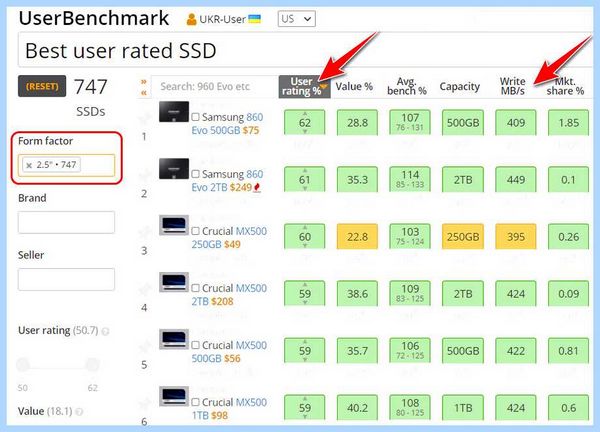Click user rating 62 cell for Samsung 500GB
Image resolution: width=600 pixels, height=432 pixels.
305,122
